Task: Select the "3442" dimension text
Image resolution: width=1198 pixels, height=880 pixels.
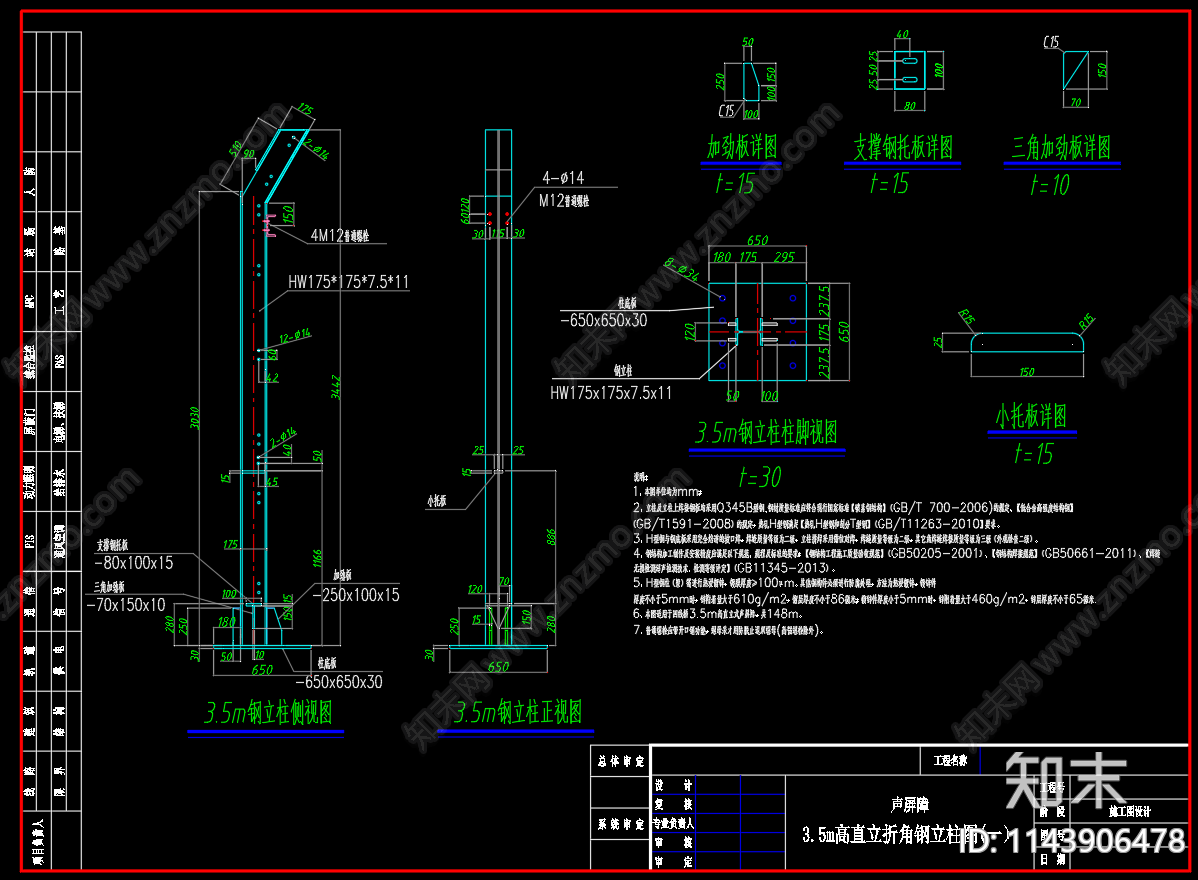Action: click(335, 387)
